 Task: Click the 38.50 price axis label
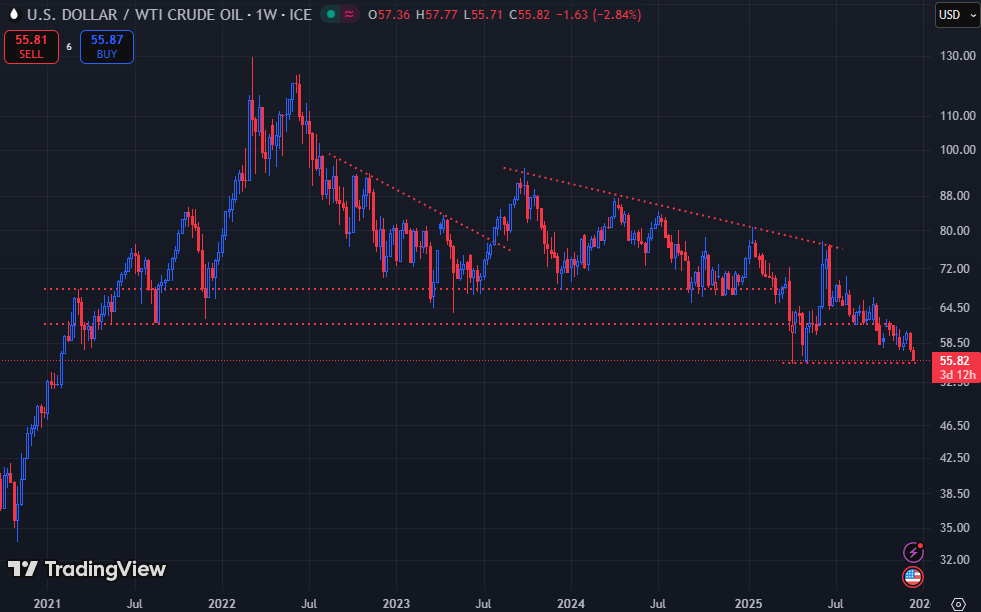955,494
